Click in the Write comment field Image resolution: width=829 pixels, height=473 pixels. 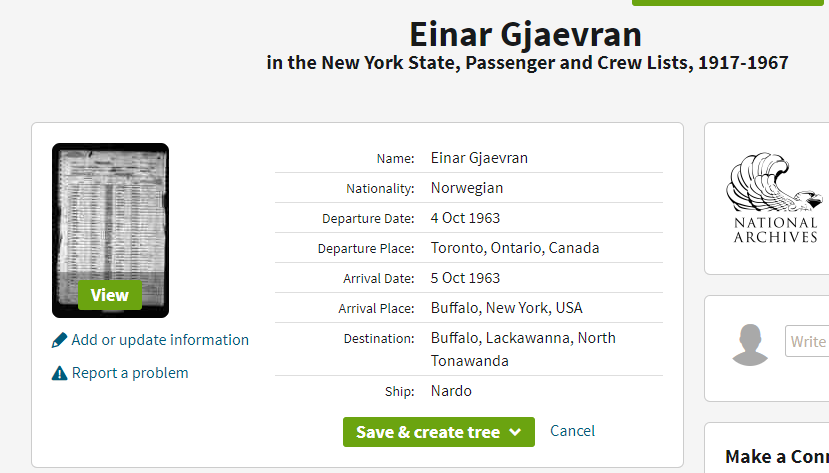(807, 341)
